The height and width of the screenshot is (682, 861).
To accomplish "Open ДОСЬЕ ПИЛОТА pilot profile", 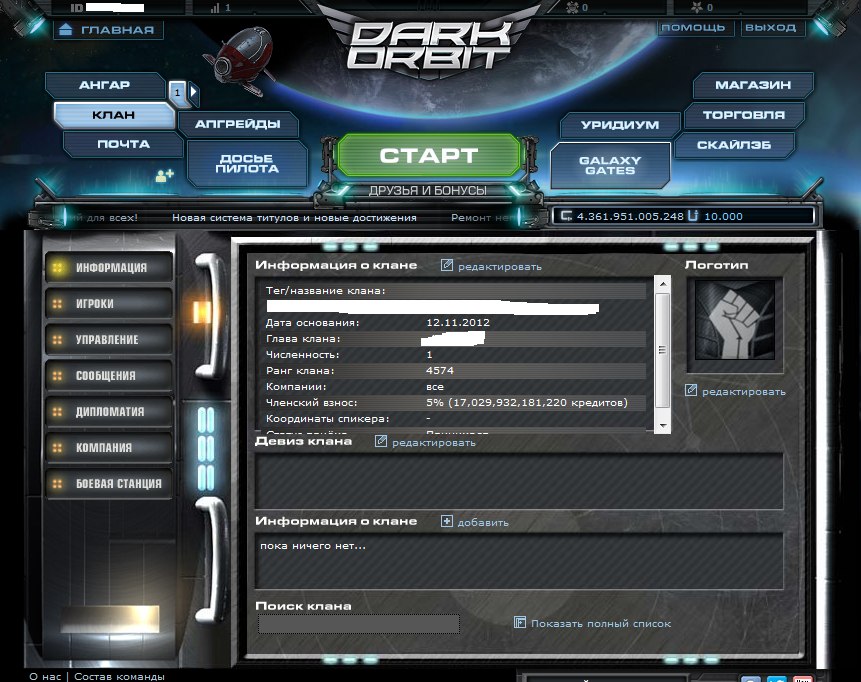I will pos(247,164).
